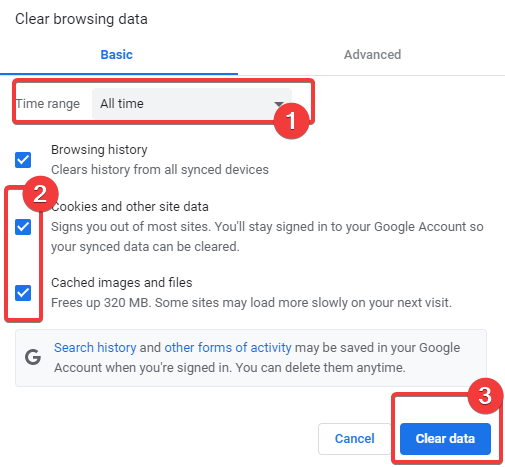Click the Cancel button
The image size is (505, 467).
355,439
